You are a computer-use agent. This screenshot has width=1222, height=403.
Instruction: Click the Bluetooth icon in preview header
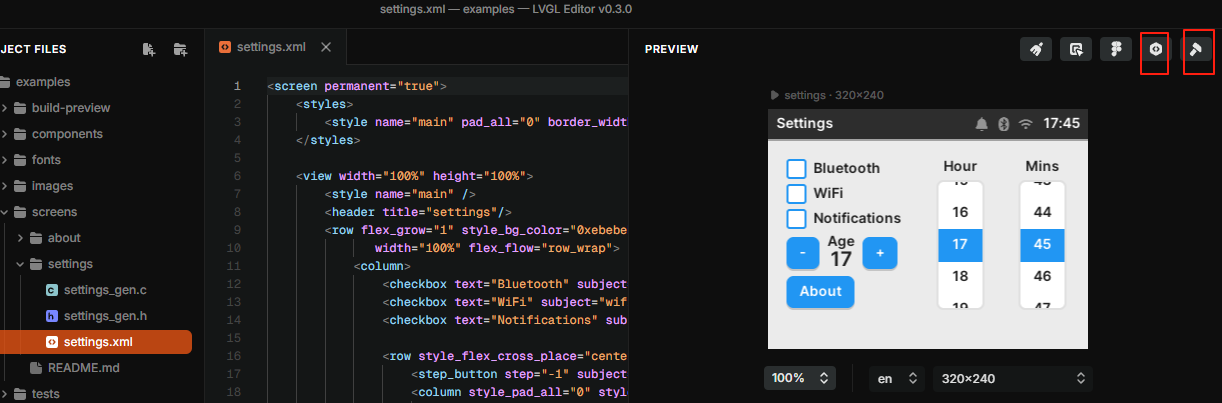click(x=1003, y=124)
